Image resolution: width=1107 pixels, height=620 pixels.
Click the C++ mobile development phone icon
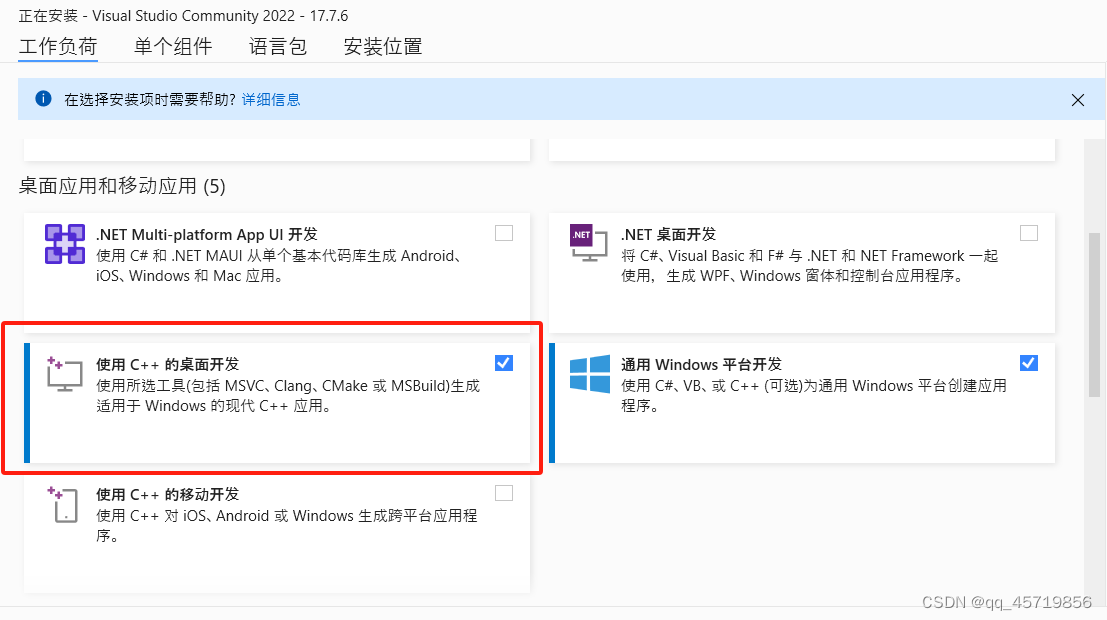64,504
